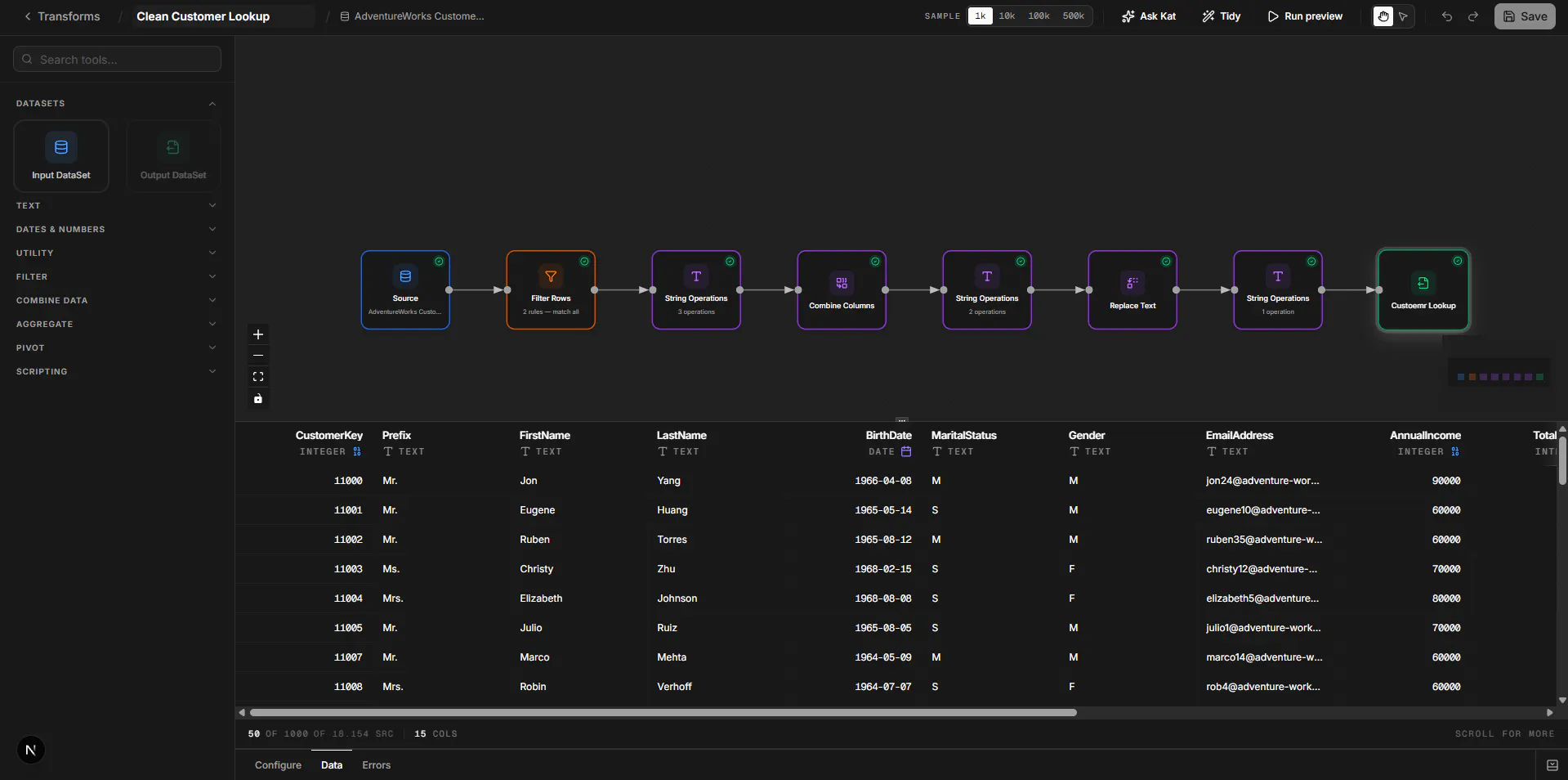
Task: Click the zoom in plus button
Action: click(x=258, y=334)
